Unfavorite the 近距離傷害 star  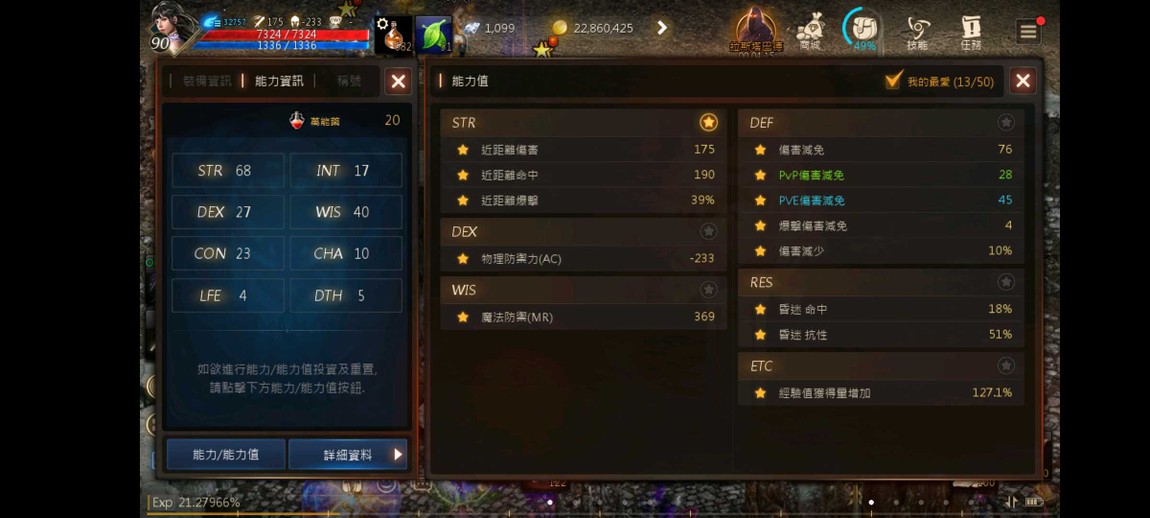click(x=463, y=150)
